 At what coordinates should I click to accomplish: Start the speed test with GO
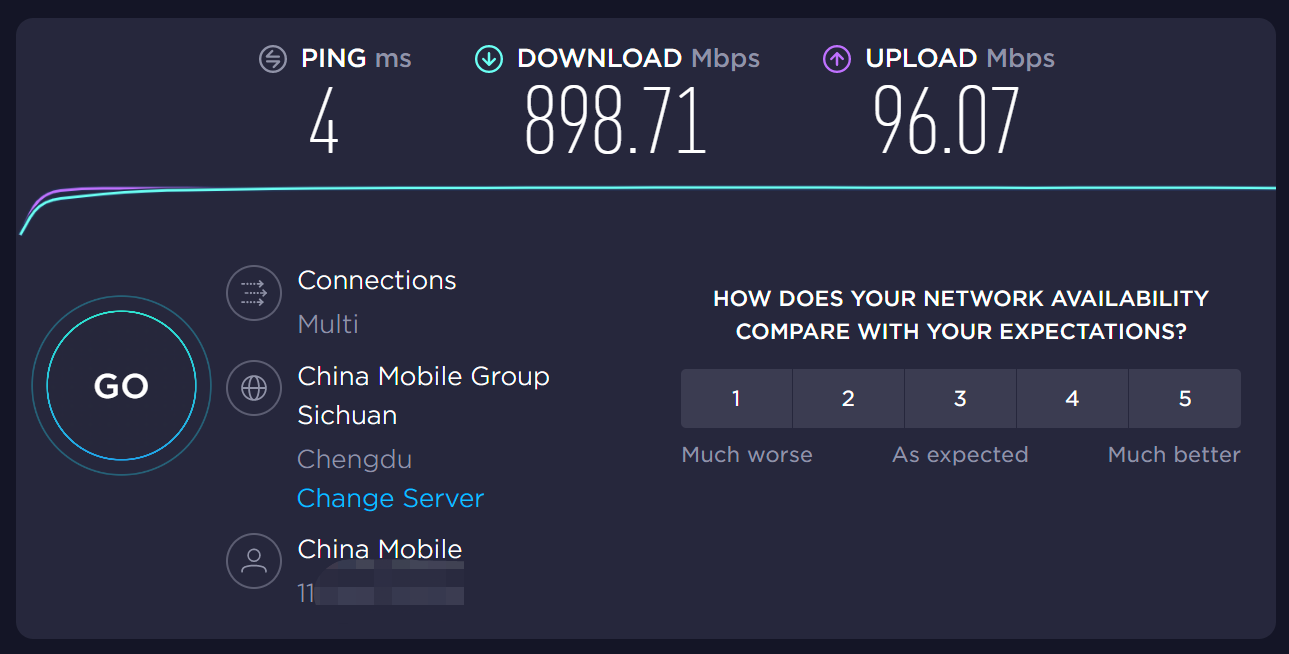click(121, 386)
